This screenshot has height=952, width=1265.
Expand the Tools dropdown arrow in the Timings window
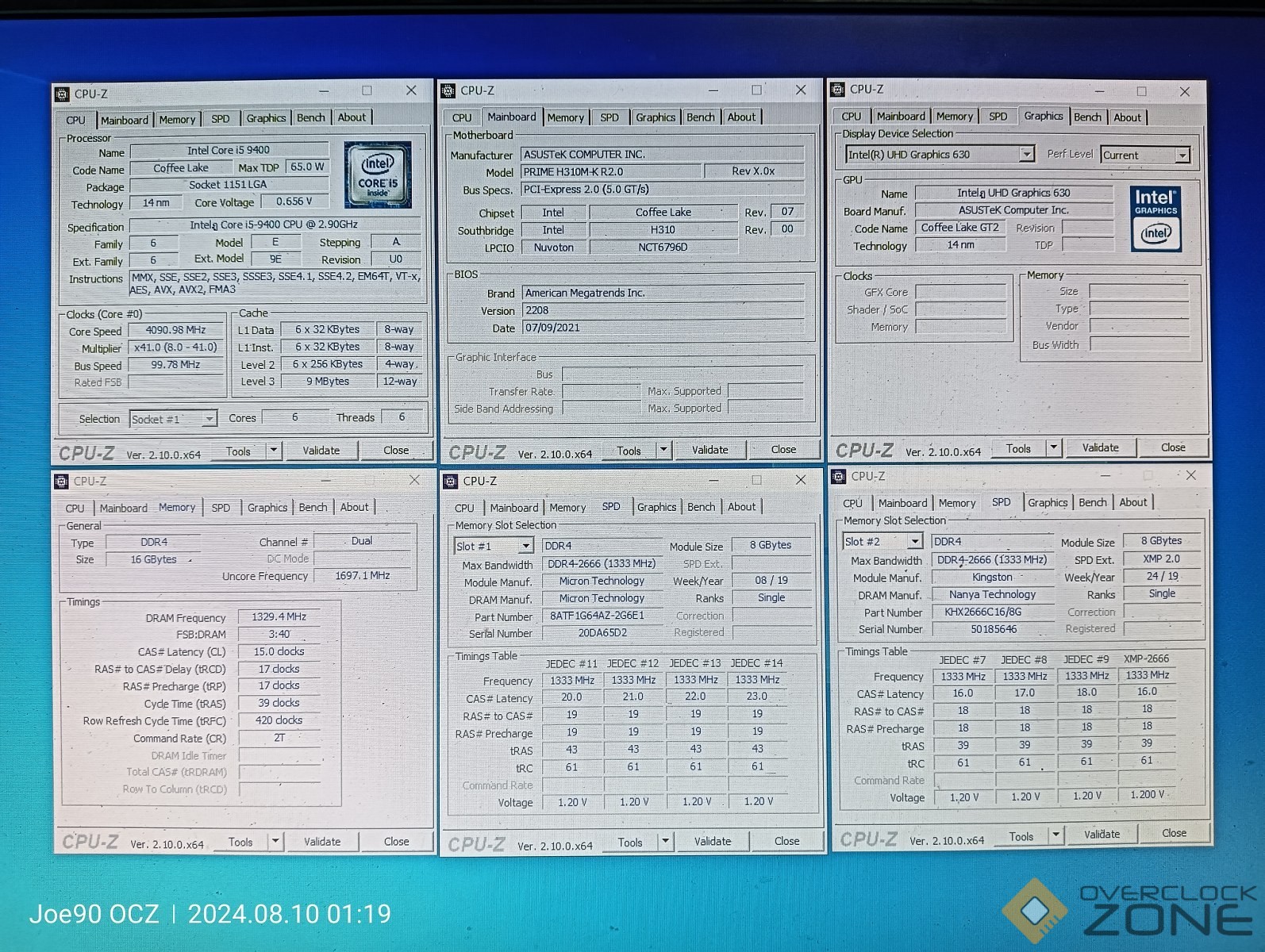(x=275, y=842)
